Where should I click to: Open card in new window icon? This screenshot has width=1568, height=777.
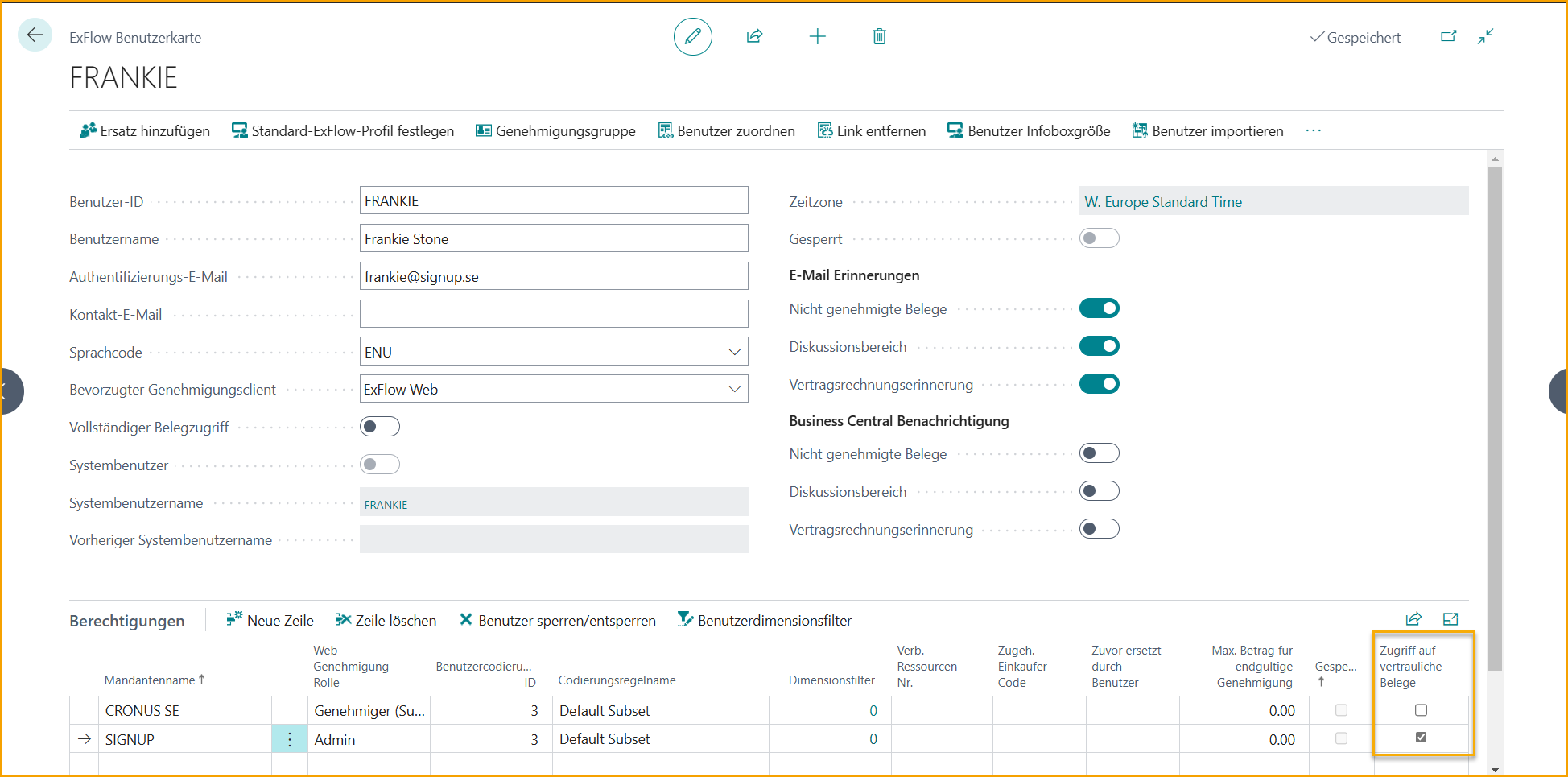[1448, 36]
